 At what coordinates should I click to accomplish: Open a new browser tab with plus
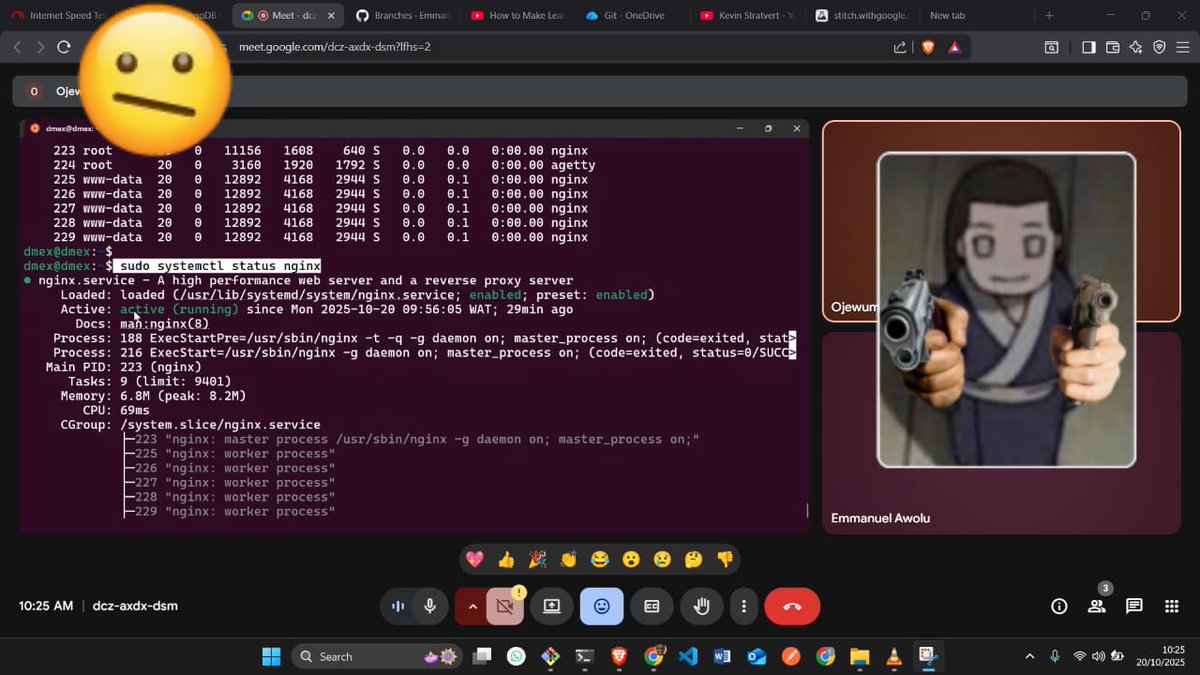pos(1049,15)
